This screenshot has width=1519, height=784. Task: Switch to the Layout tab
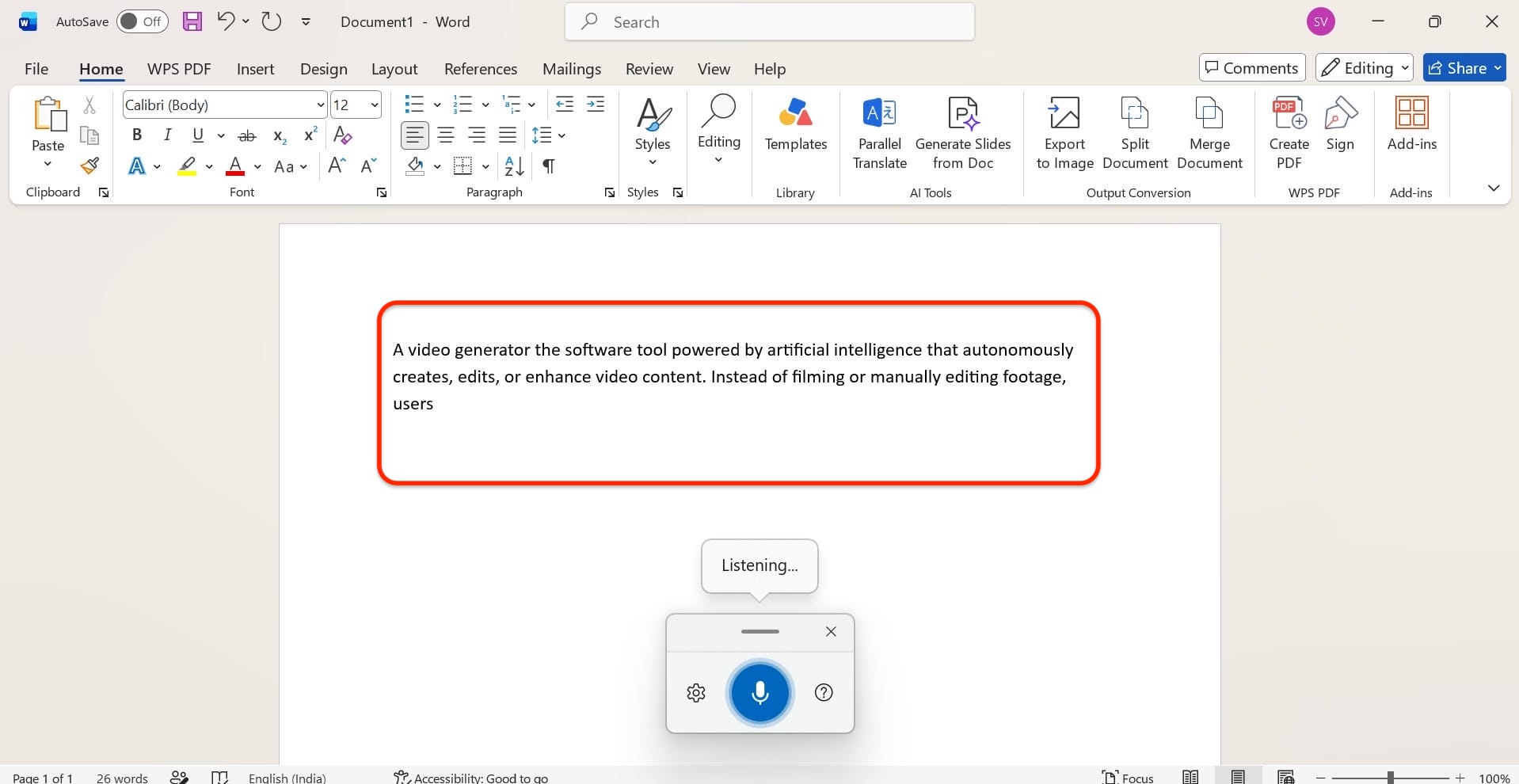coord(394,69)
